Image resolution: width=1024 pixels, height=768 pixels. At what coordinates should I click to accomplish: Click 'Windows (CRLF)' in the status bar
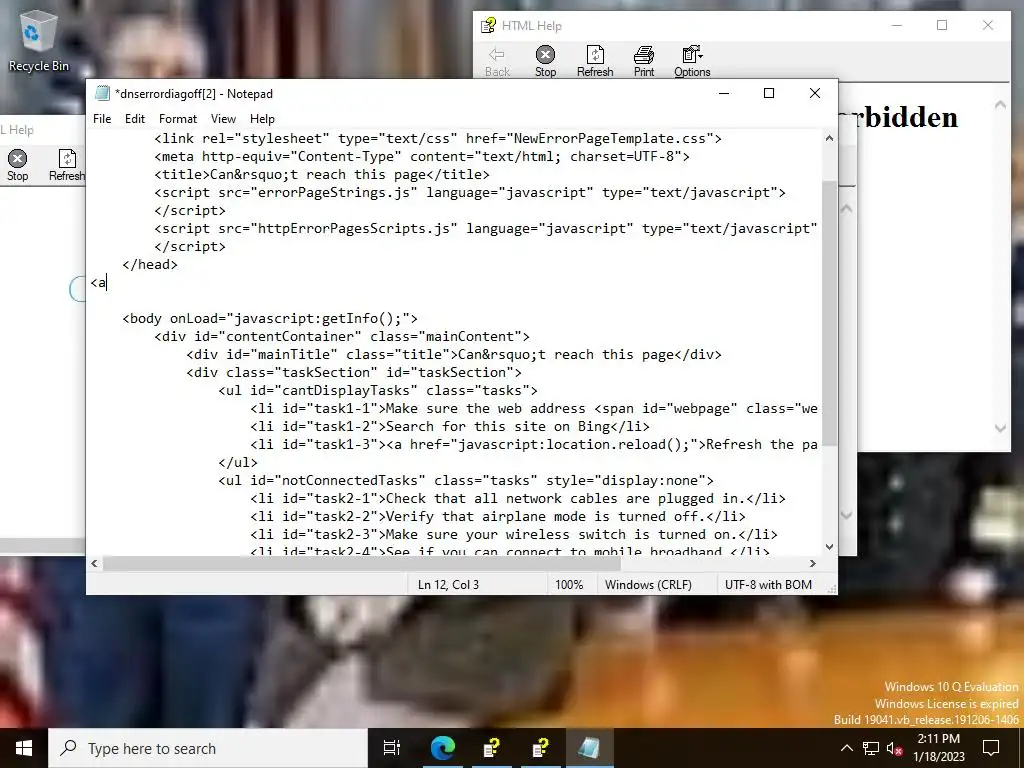pos(648,584)
